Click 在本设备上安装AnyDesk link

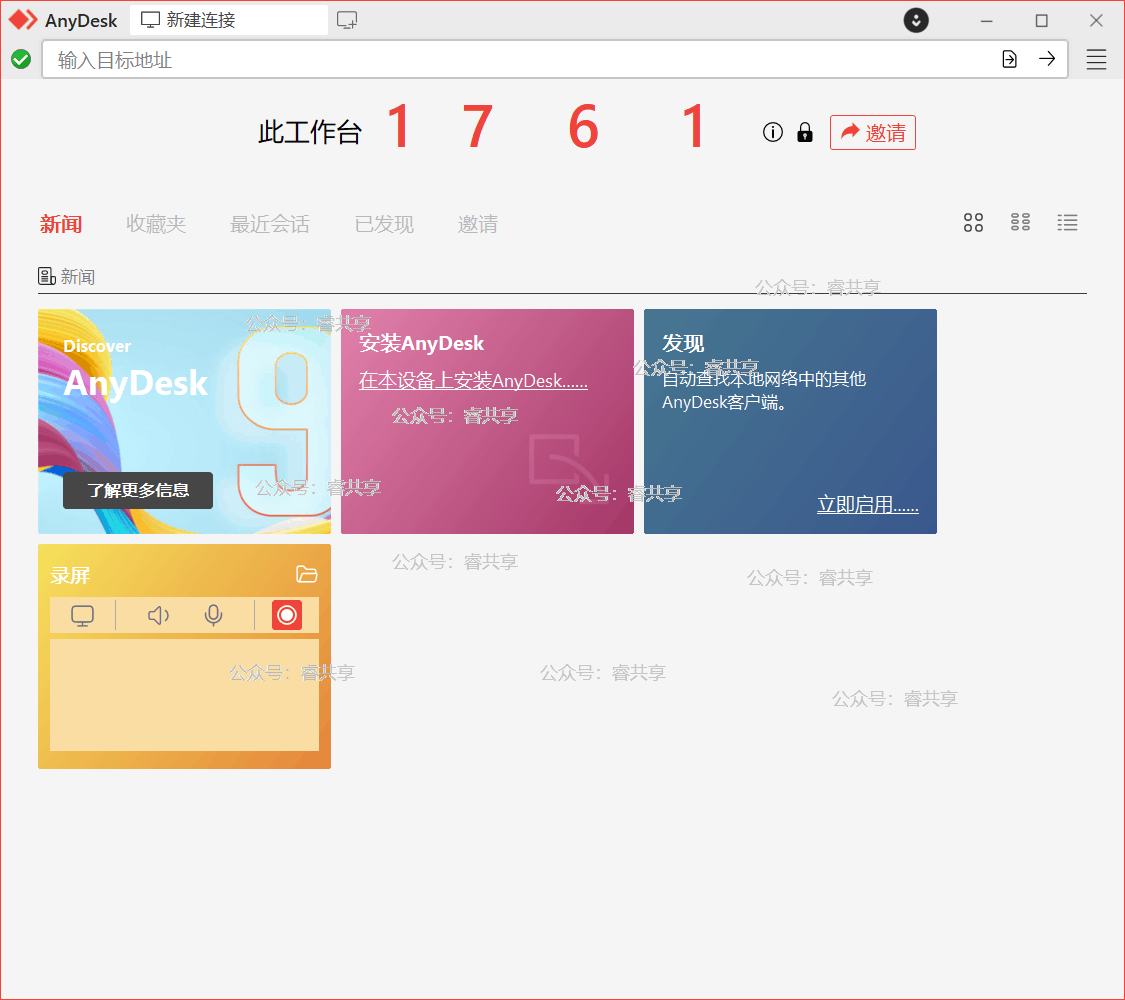pos(473,380)
